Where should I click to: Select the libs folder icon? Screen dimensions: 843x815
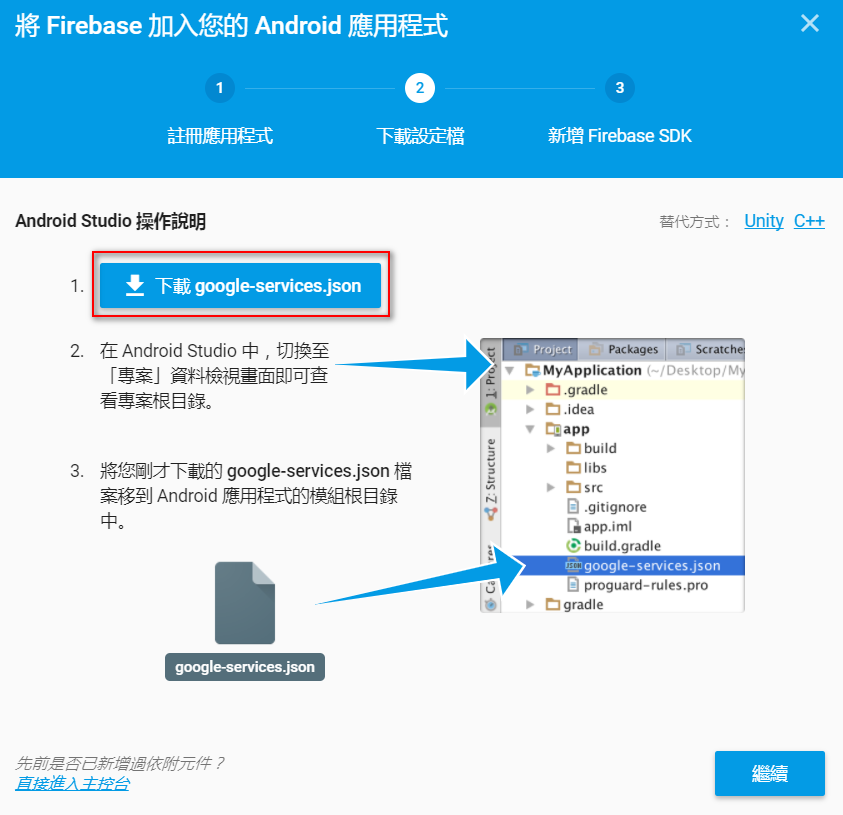(x=574, y=468)
